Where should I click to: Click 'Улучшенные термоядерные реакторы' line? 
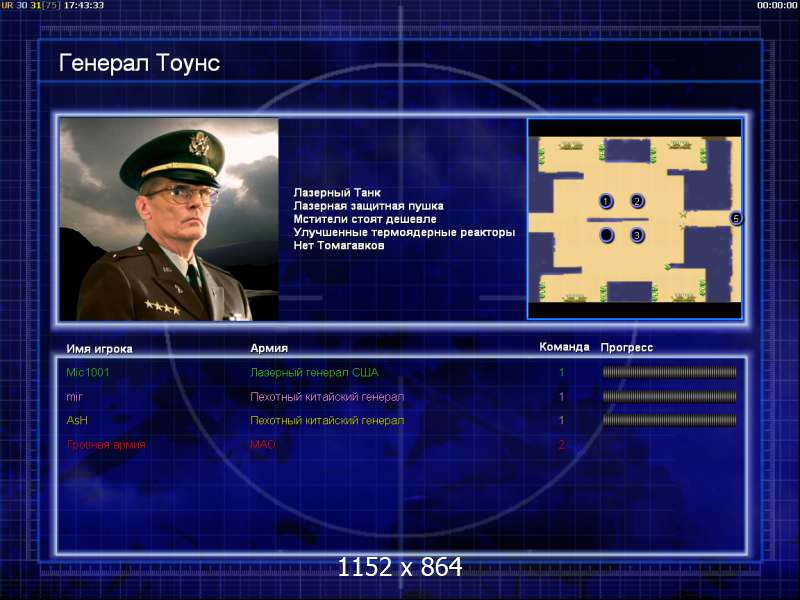[404, 232]
